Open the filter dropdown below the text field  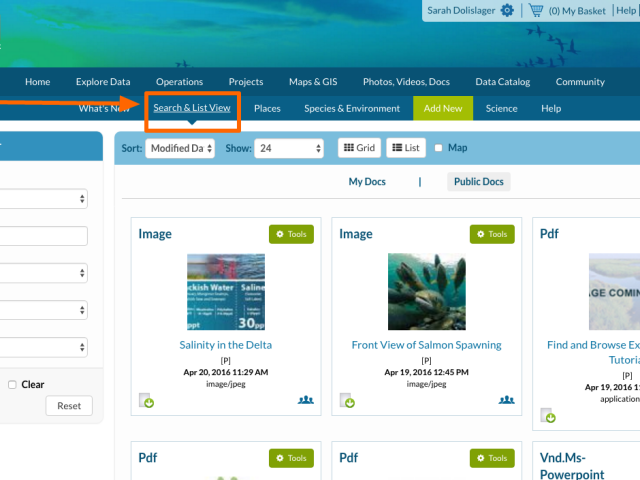(x=44, y=273)
